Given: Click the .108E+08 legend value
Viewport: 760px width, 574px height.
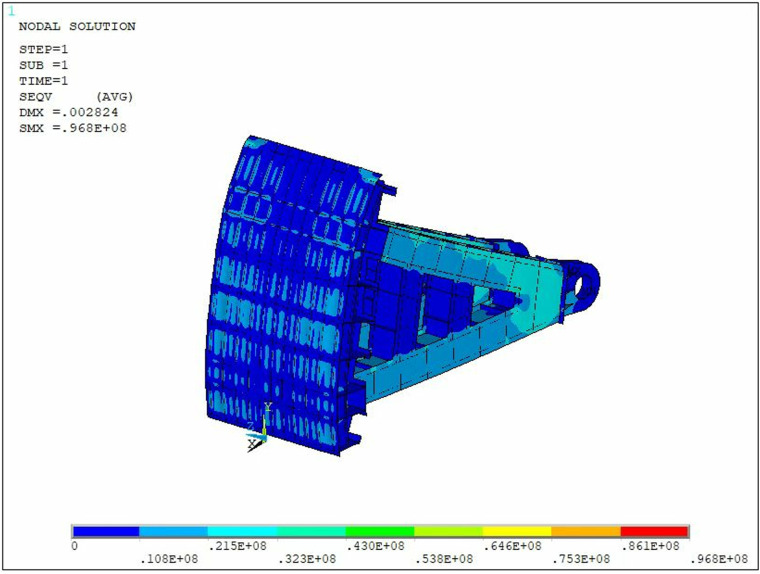Looking at the screenshot, I should (x=169, y=559).
